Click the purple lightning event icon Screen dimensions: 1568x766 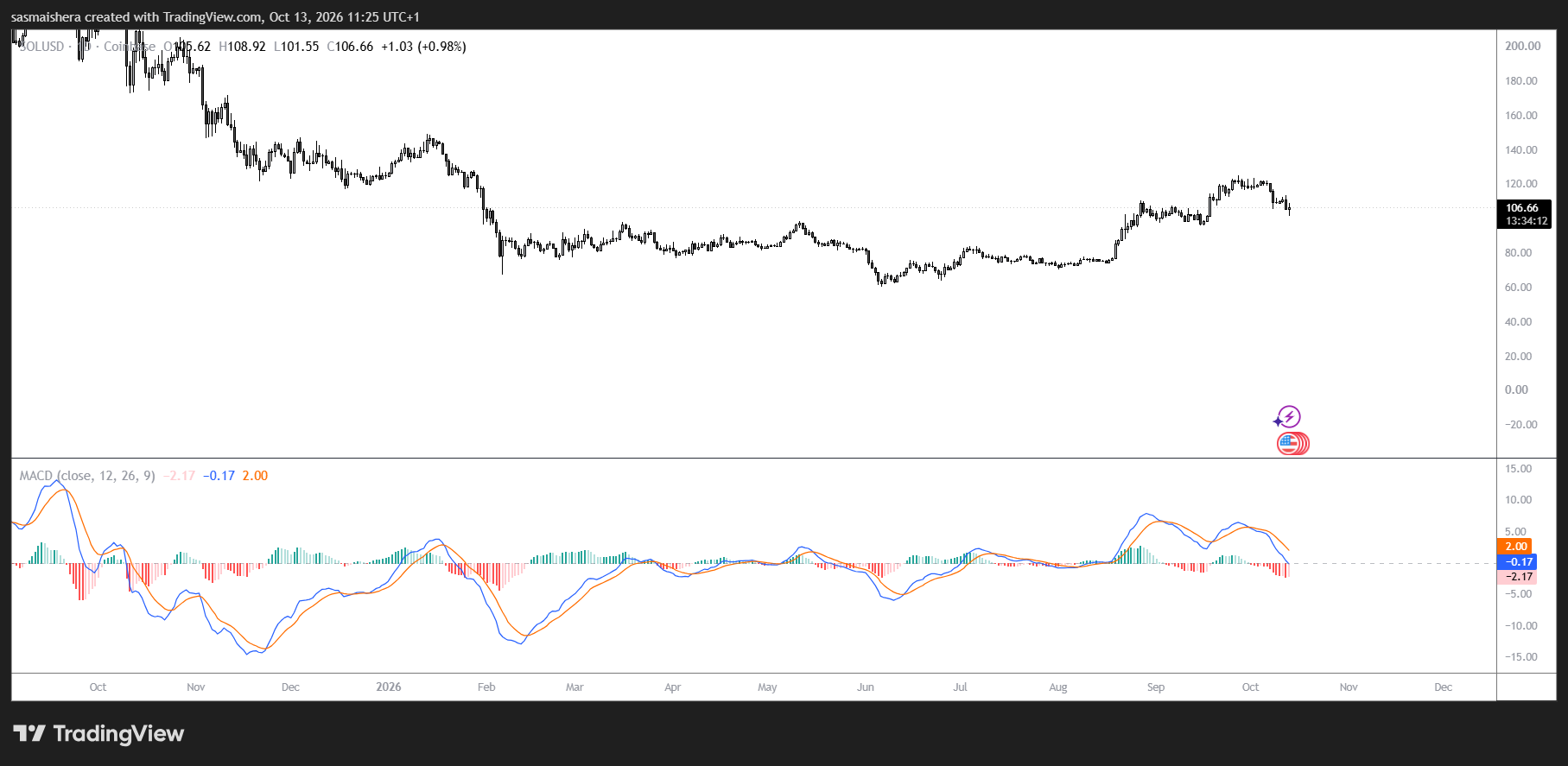point(1288,418)
